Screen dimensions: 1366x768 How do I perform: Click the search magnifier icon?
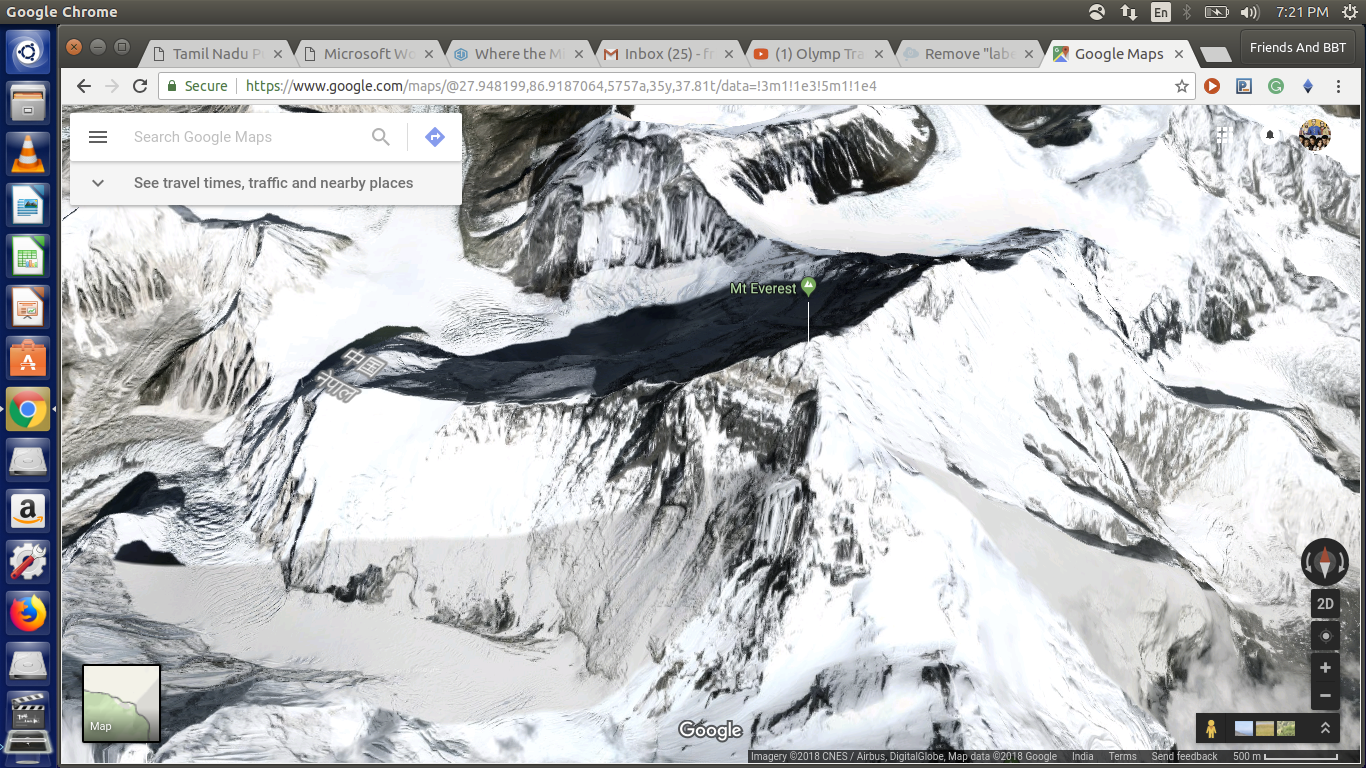(381, 137)
